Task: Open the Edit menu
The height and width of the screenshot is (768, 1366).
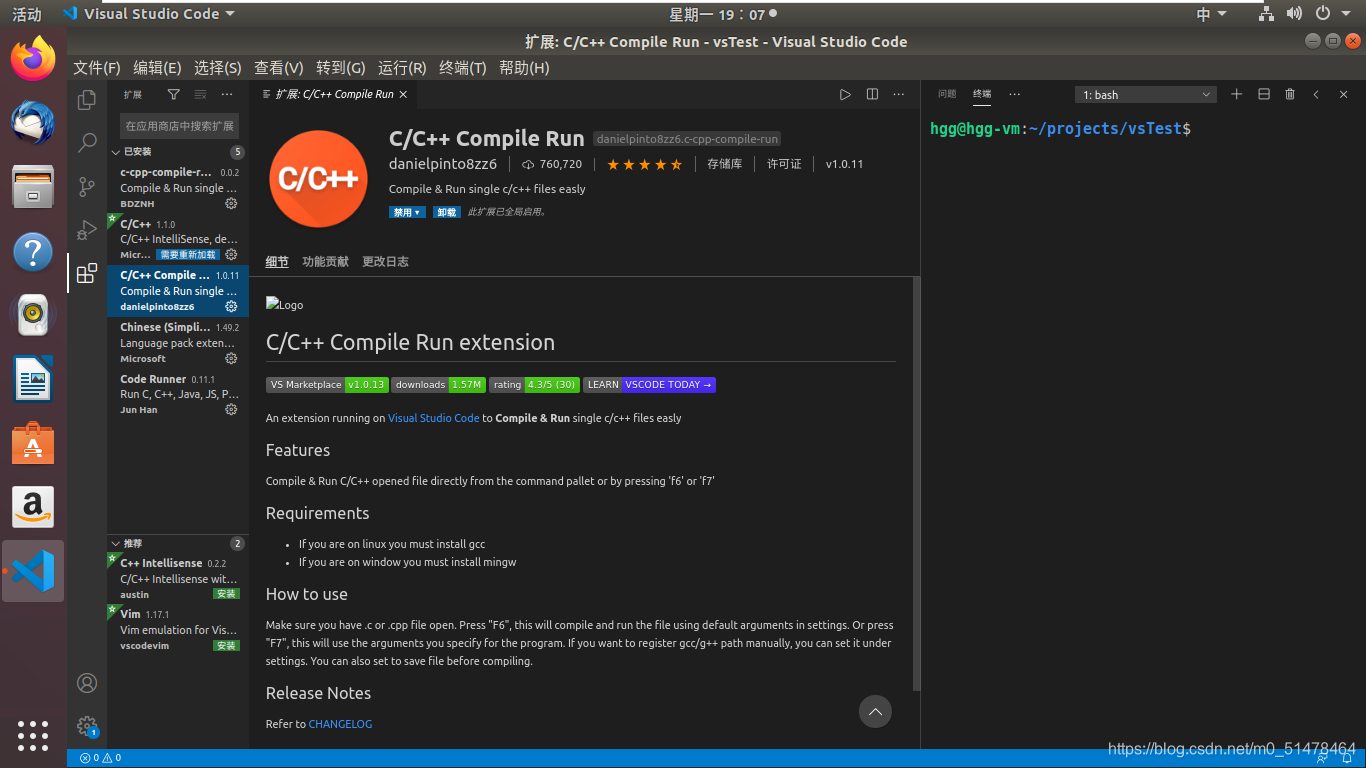Action: coord(157,68)
